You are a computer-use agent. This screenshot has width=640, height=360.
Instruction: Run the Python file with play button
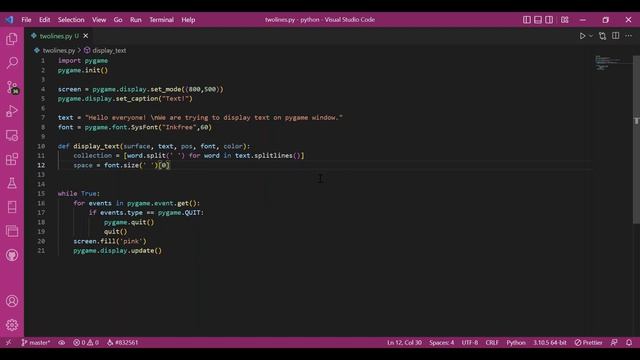[x=582, y=36]
